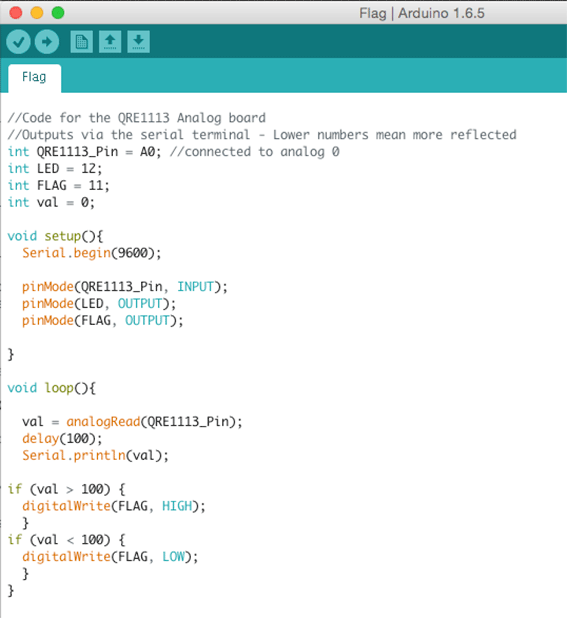Click 'pinMode(FLAG, OUTPUT);' line
567x618 pixels.
click(102, 320)
